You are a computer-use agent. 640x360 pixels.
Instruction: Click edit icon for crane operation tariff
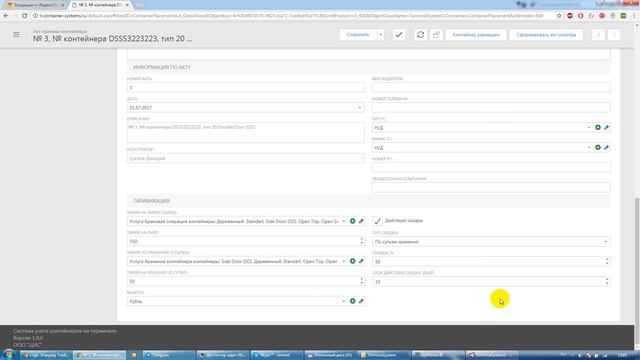point(361,221)
